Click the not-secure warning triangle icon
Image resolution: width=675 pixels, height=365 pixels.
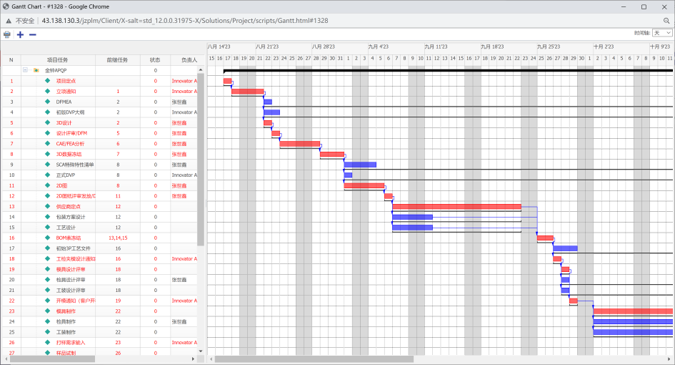(8, 21)
